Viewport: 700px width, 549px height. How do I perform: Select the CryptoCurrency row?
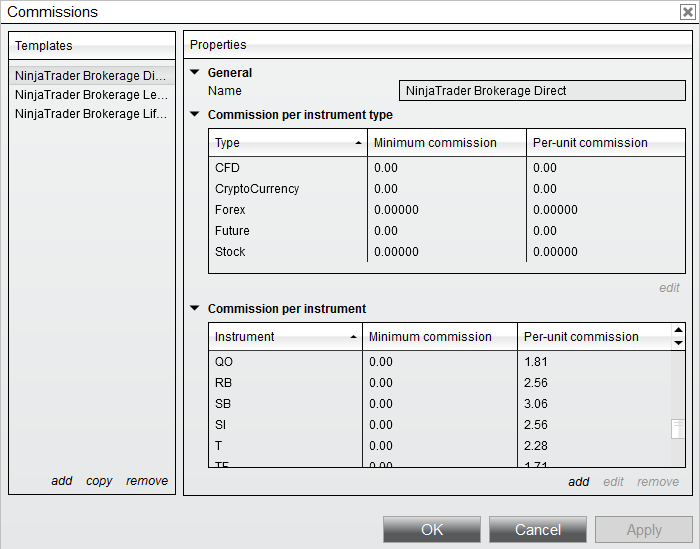[x=446, y=189]
